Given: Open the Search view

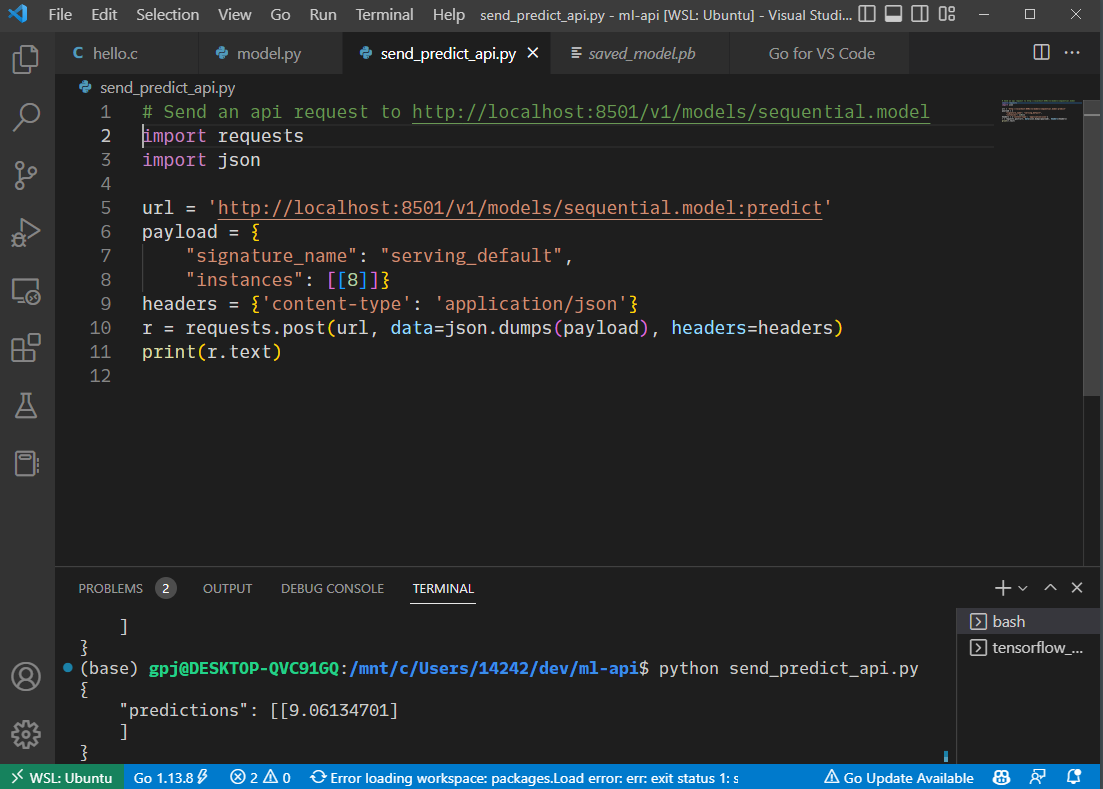Looking at the screenshot, I should point(26,117).
